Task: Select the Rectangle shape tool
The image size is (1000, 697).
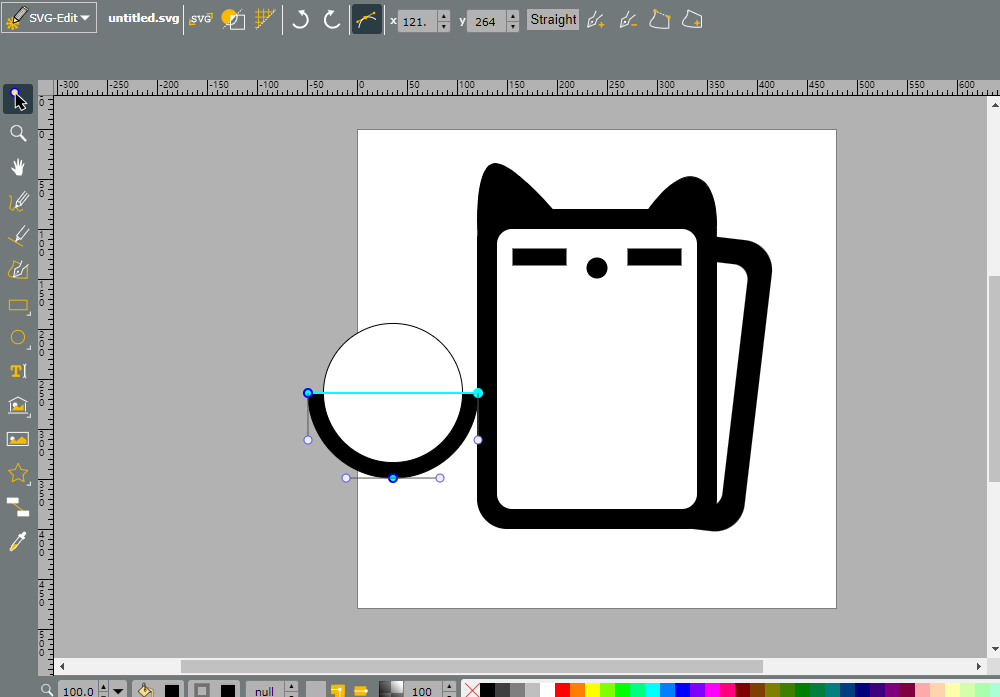Action: [x=18, y=305]
